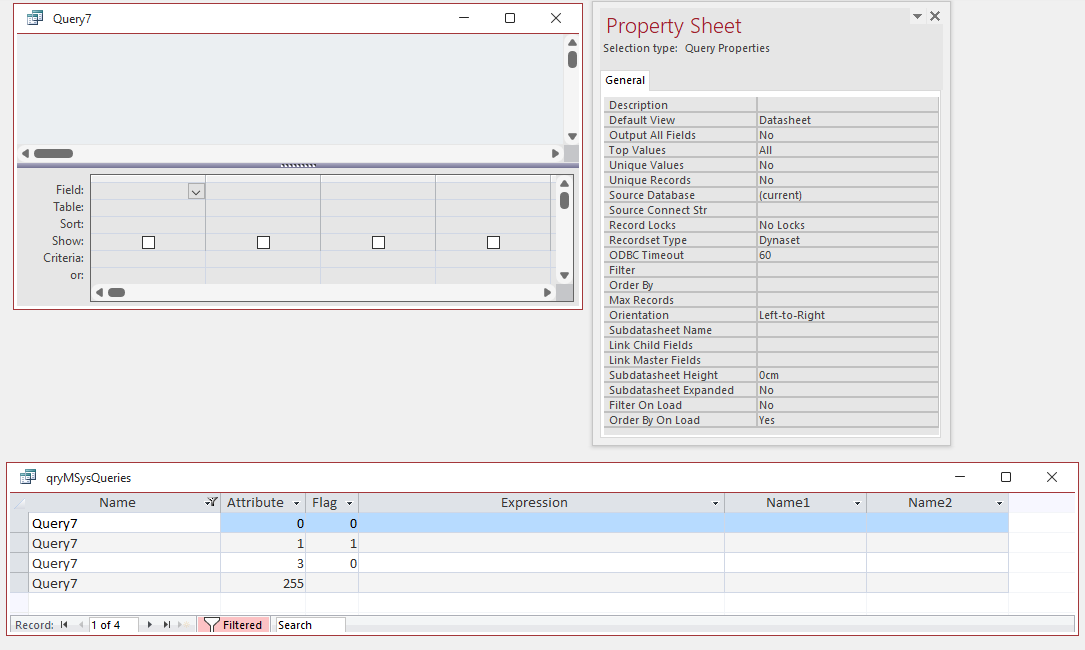Click the design grid horizontal scrollbar thumb
This screenshot has width=1085, height=650.
[x=116, y=293]
